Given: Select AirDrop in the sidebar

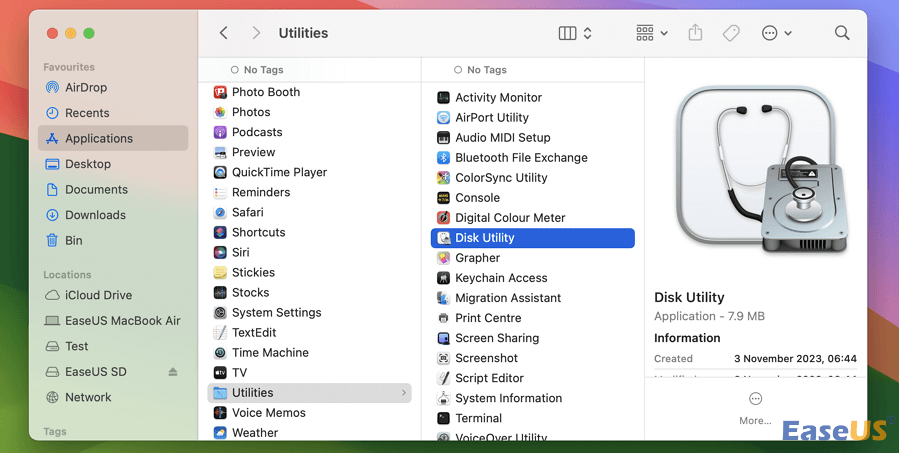Looking at the screenshot, I should pos(85,87).
